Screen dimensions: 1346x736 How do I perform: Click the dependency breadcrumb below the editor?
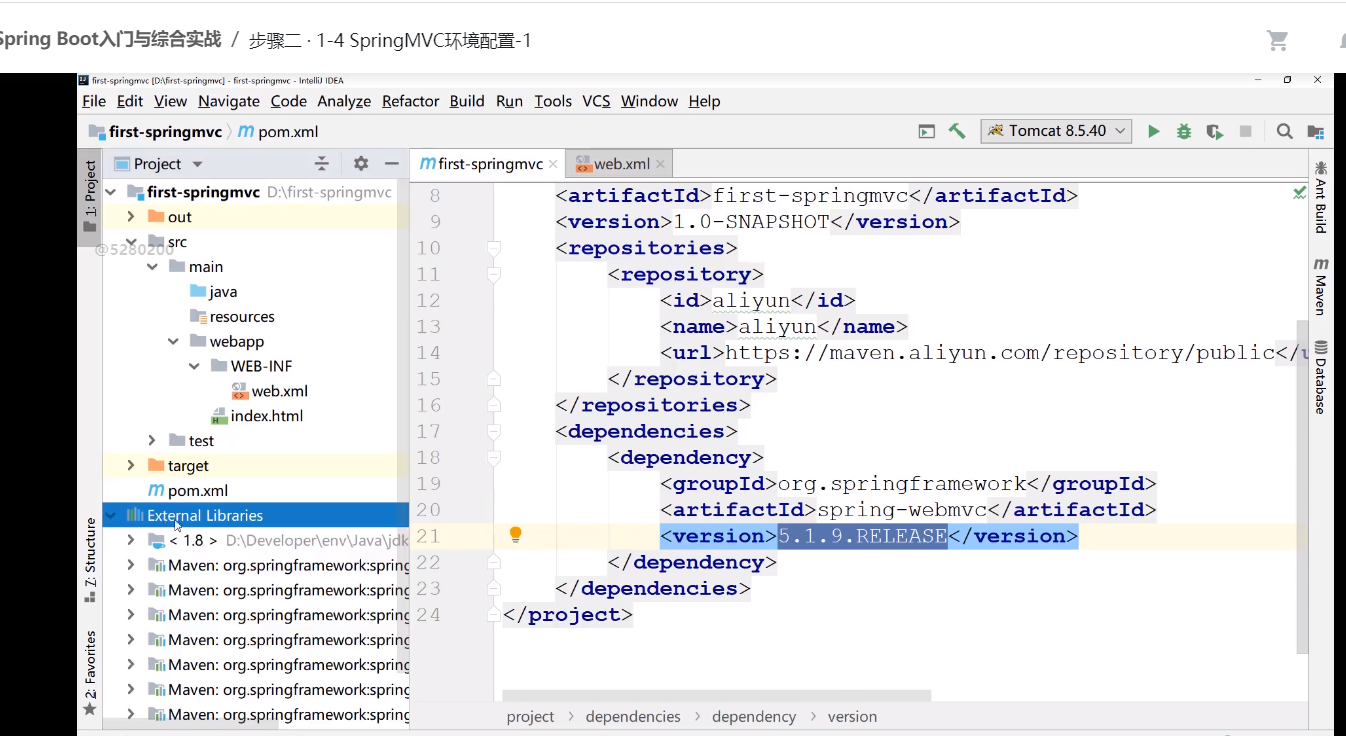[x=754, y=717]
